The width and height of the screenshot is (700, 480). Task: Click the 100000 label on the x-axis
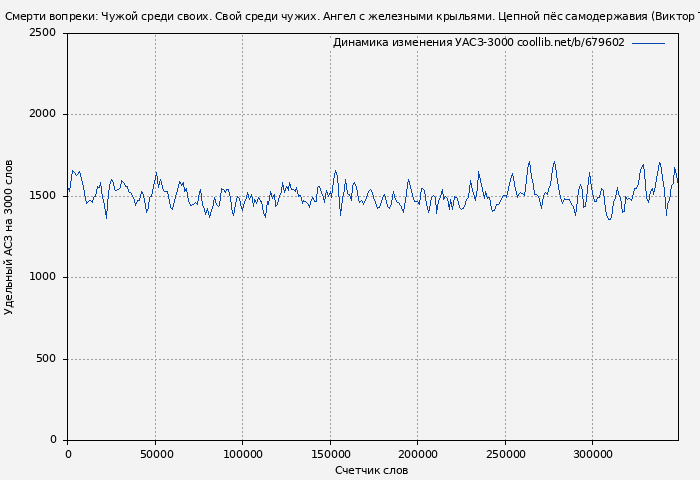point(242,454)
